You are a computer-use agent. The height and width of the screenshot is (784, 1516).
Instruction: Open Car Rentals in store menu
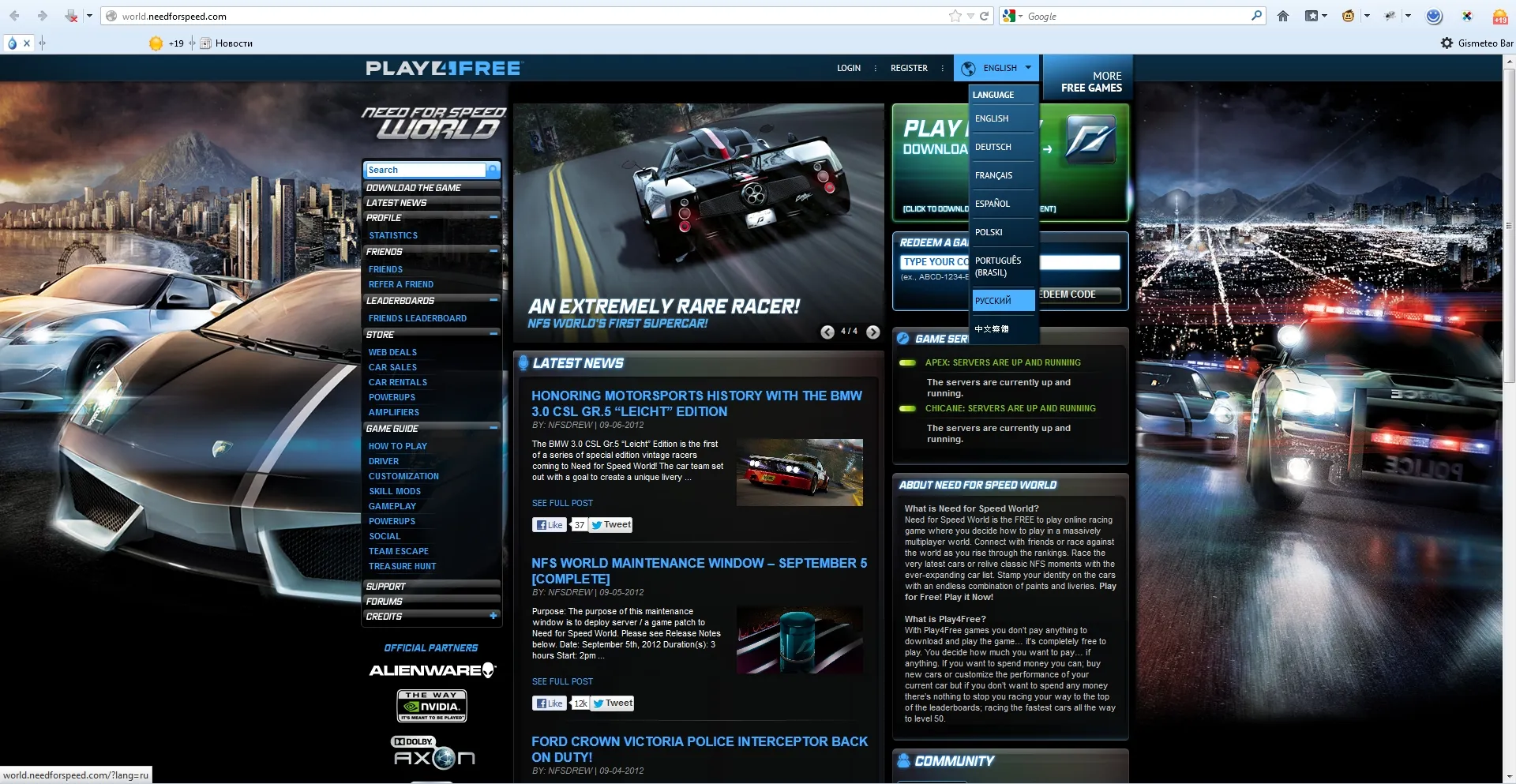click(398, 382)
